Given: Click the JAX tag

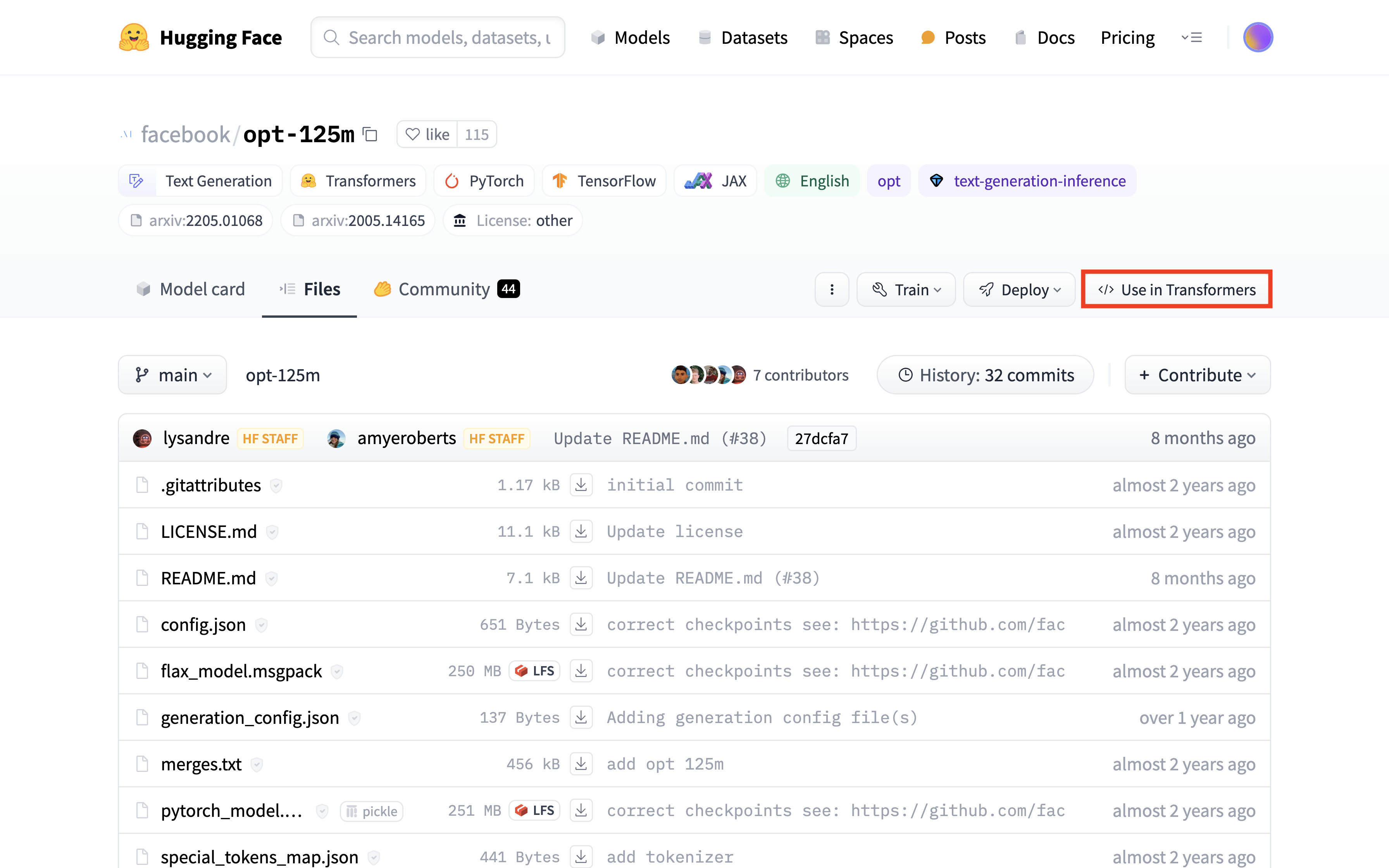Looking at the screenshot, I should (715, 181).
